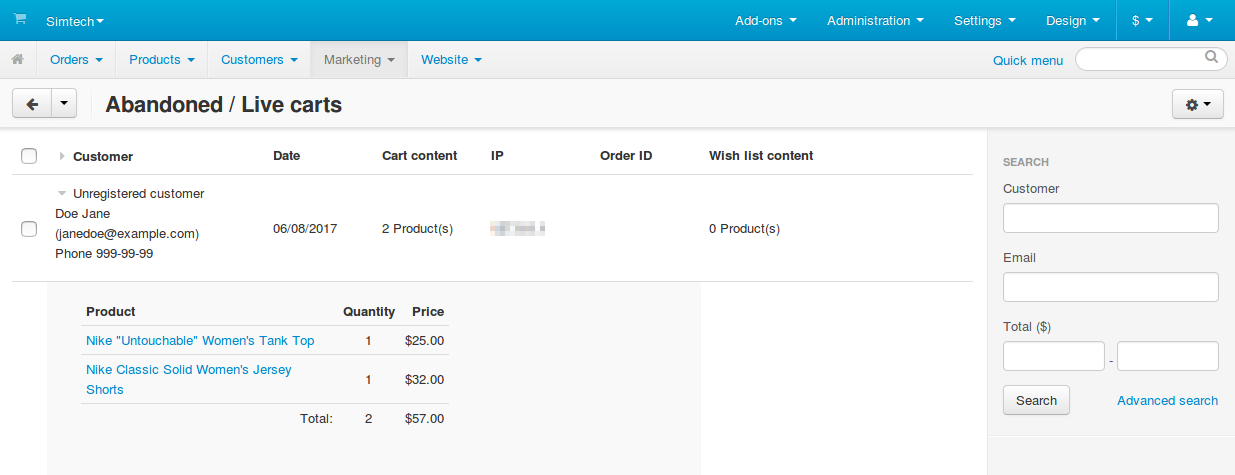Open the dropdown beside the back arrow
1235x475 pixels.
tap(64, 104)
